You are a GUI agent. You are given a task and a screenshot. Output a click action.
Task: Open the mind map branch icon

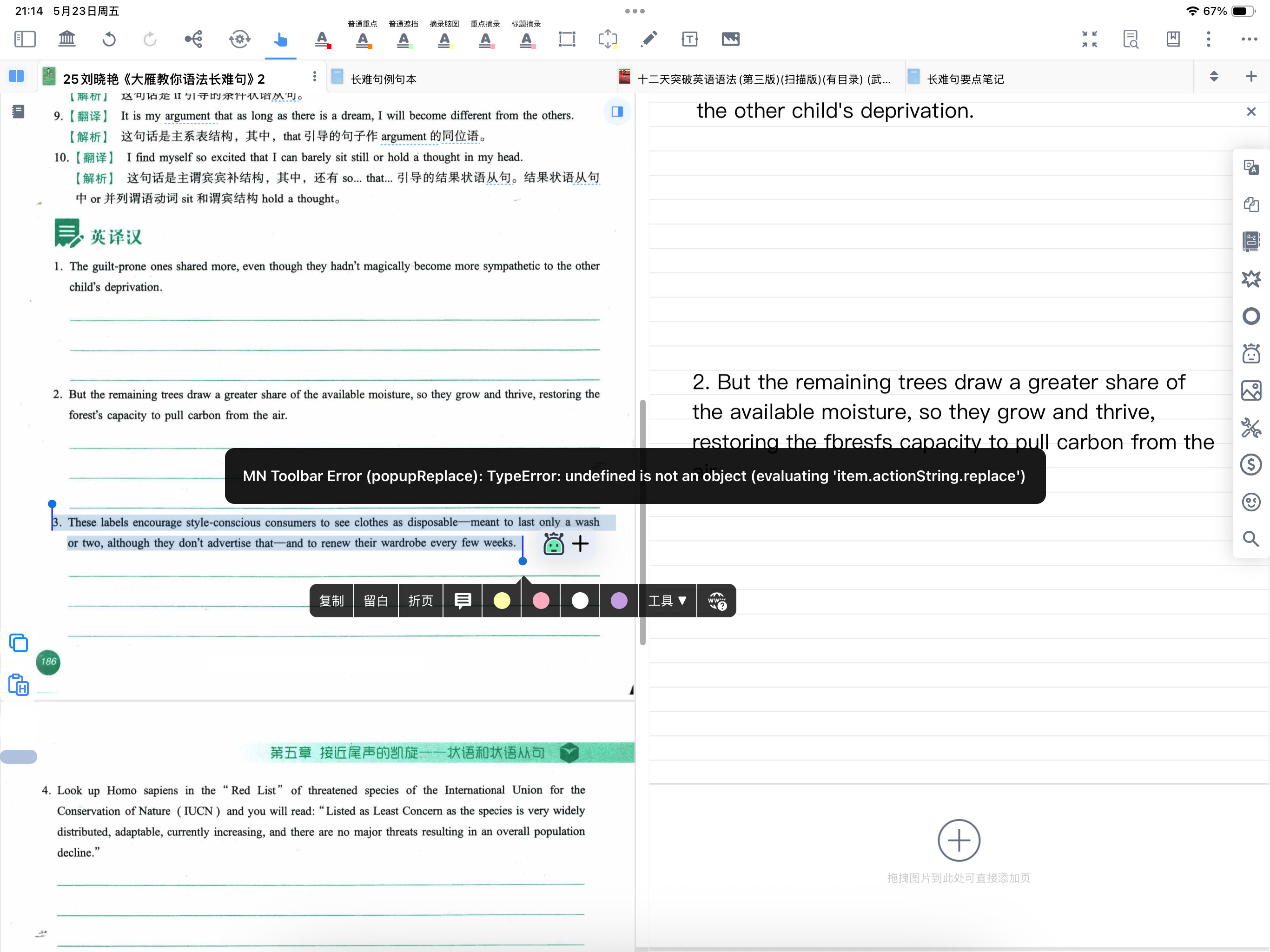193,39
